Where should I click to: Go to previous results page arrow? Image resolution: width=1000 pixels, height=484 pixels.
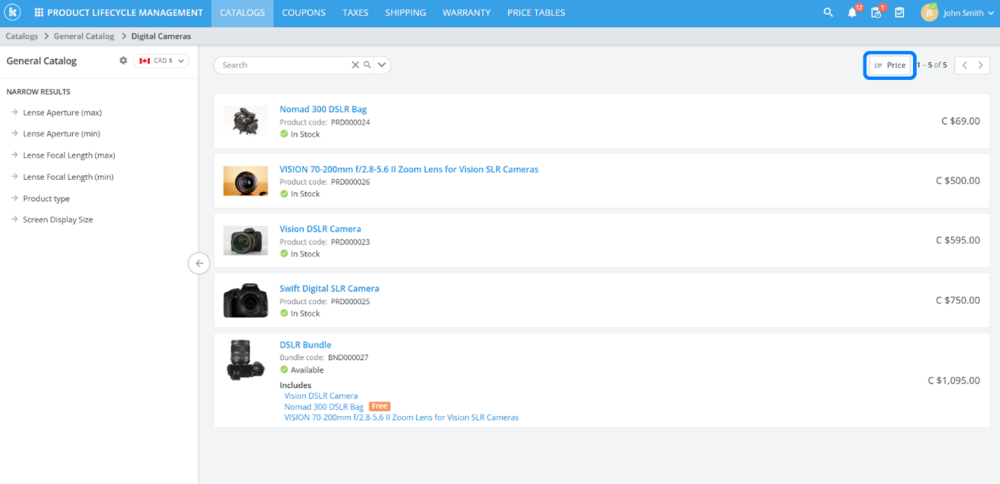[964, 65]
